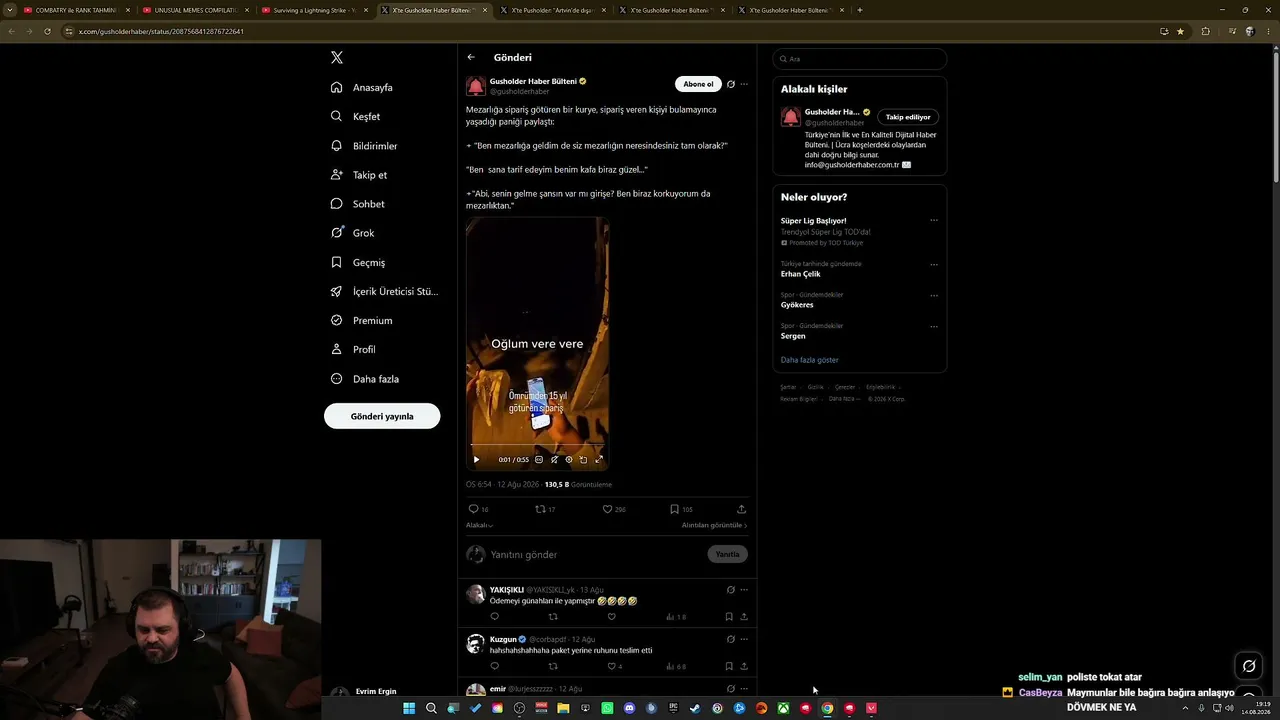
Task: Open Profil in the sidebar
Action: 353,349
